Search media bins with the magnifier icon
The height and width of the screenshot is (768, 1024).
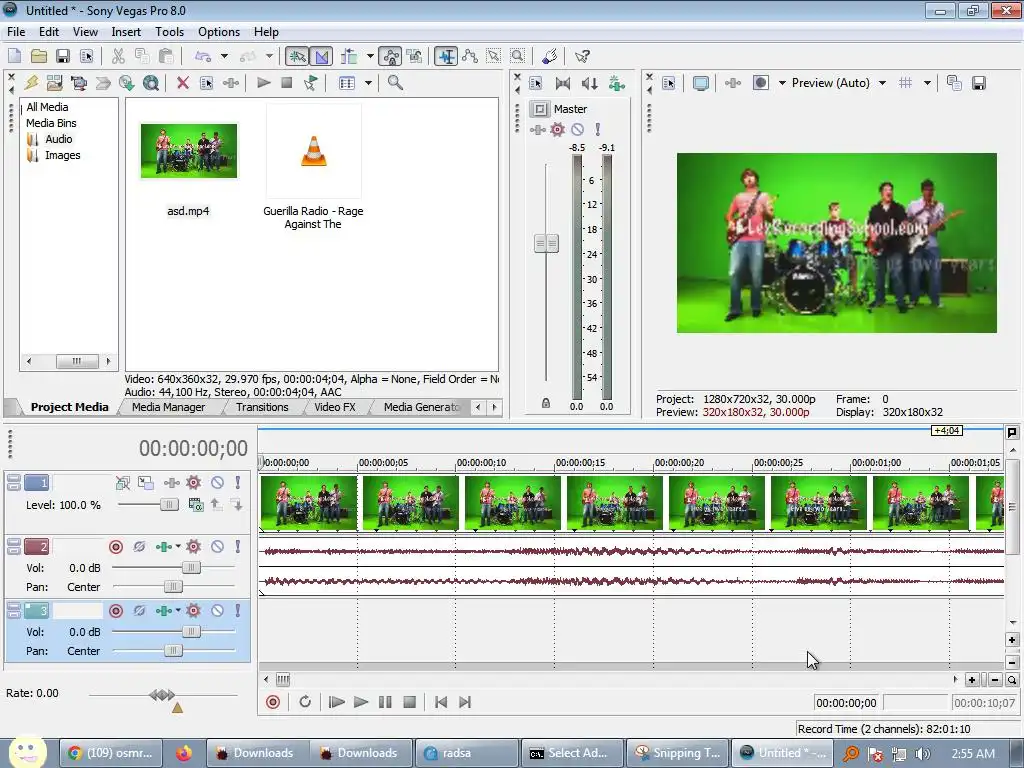395,83
